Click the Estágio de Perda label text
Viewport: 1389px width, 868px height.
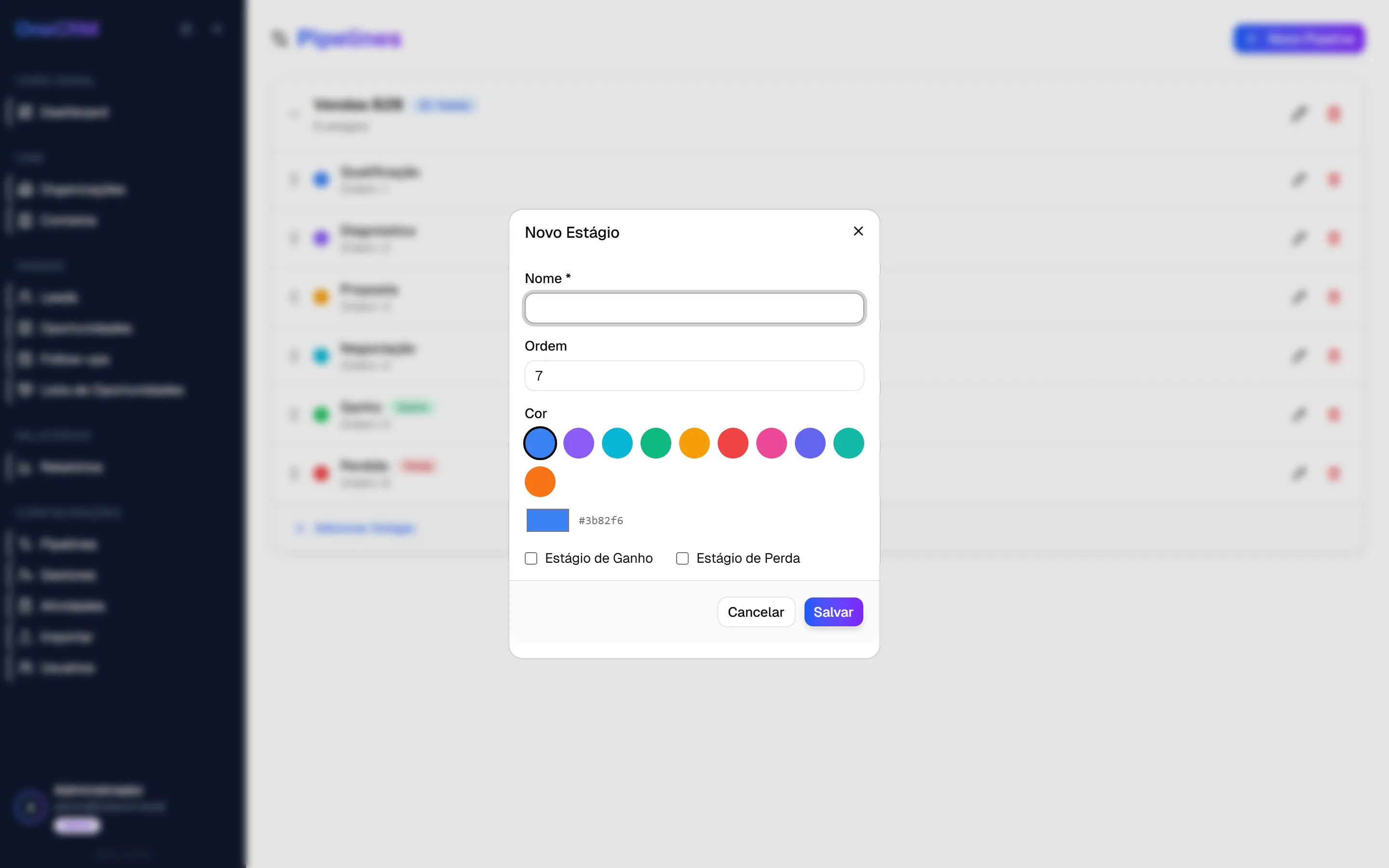pyautogui.click(x=748, y=558)
